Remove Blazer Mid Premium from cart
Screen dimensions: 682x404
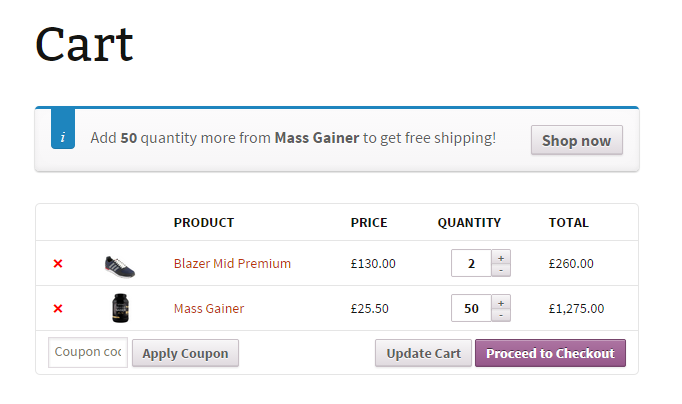[x=57, y=264]
